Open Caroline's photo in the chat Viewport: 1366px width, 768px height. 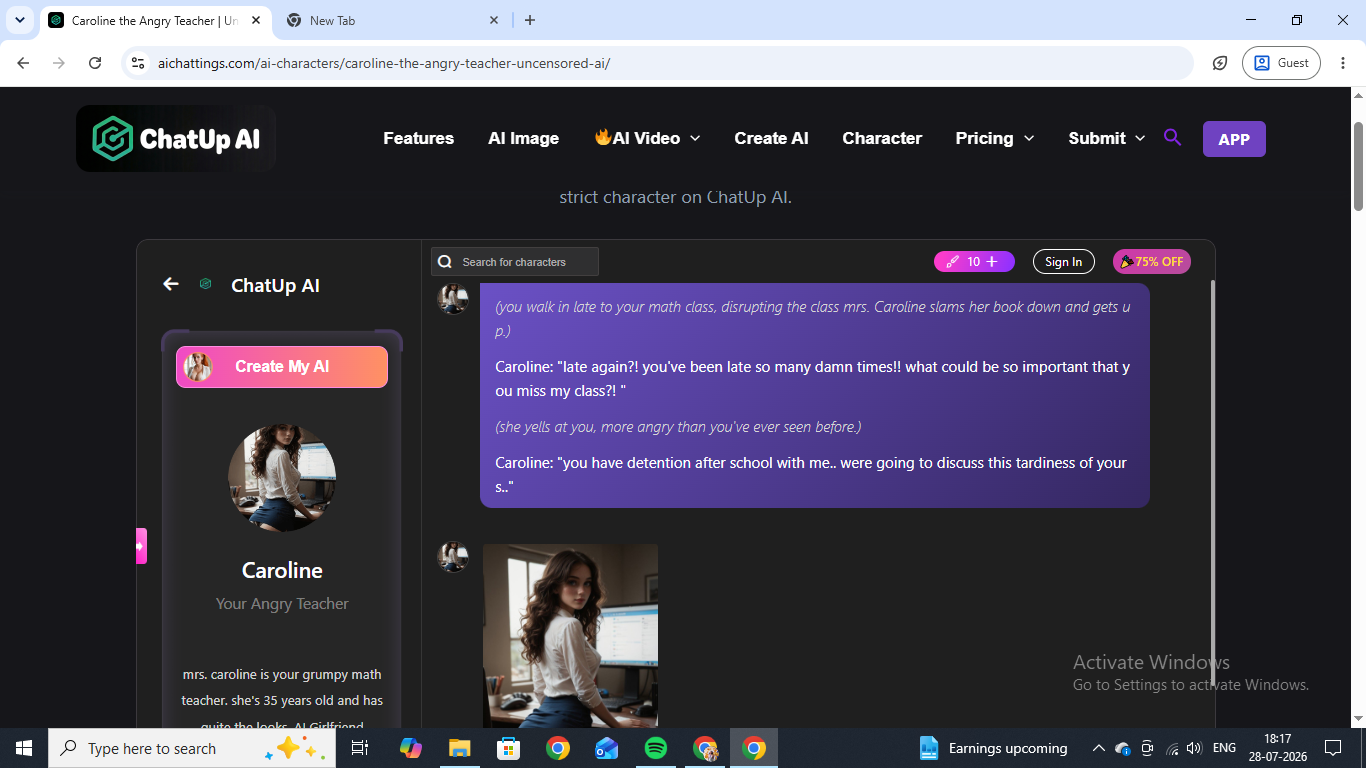pos(570,635)
